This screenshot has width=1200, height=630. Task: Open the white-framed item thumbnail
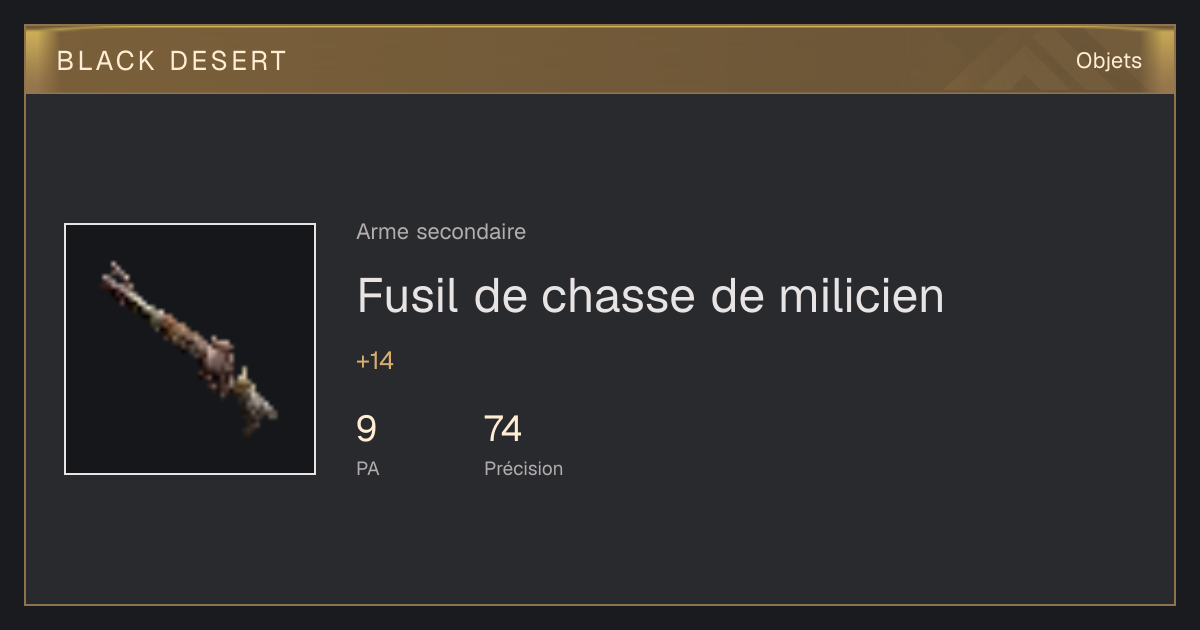click(190, 349)
